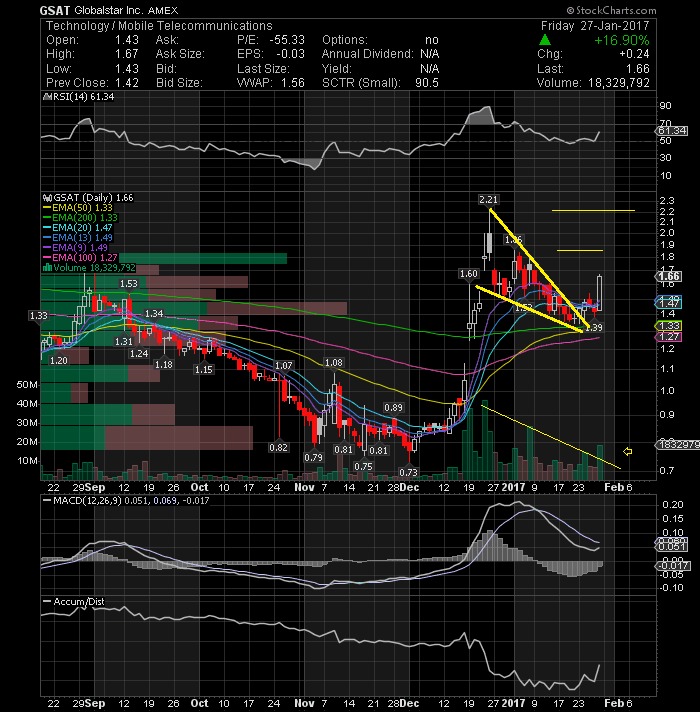
Task: Click the 0.75 price label
Action: (x=363, y=466)
